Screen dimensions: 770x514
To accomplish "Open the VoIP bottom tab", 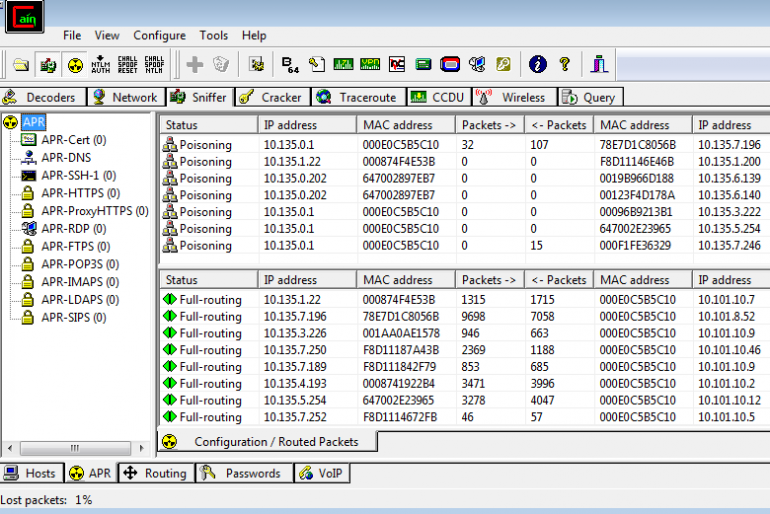I will click(x=321, y=473).
